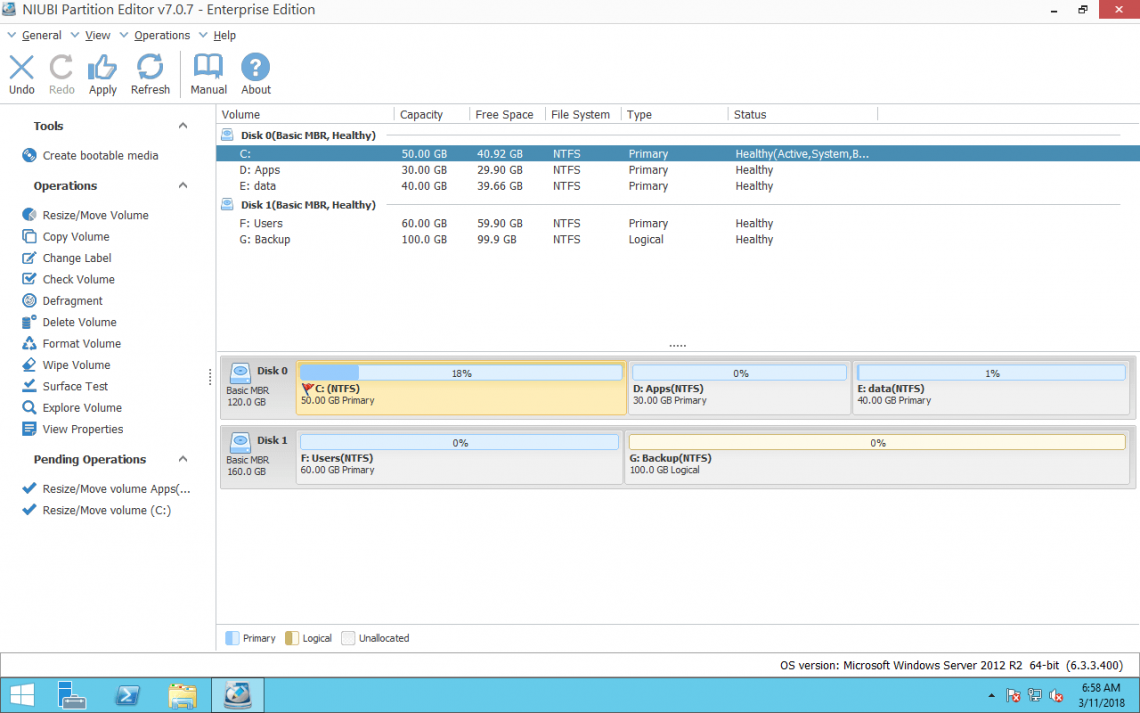Open the About question mark icon
The height and width of the screenshot is (713, 1140).
pyautogui.click(x=256, y=68)
